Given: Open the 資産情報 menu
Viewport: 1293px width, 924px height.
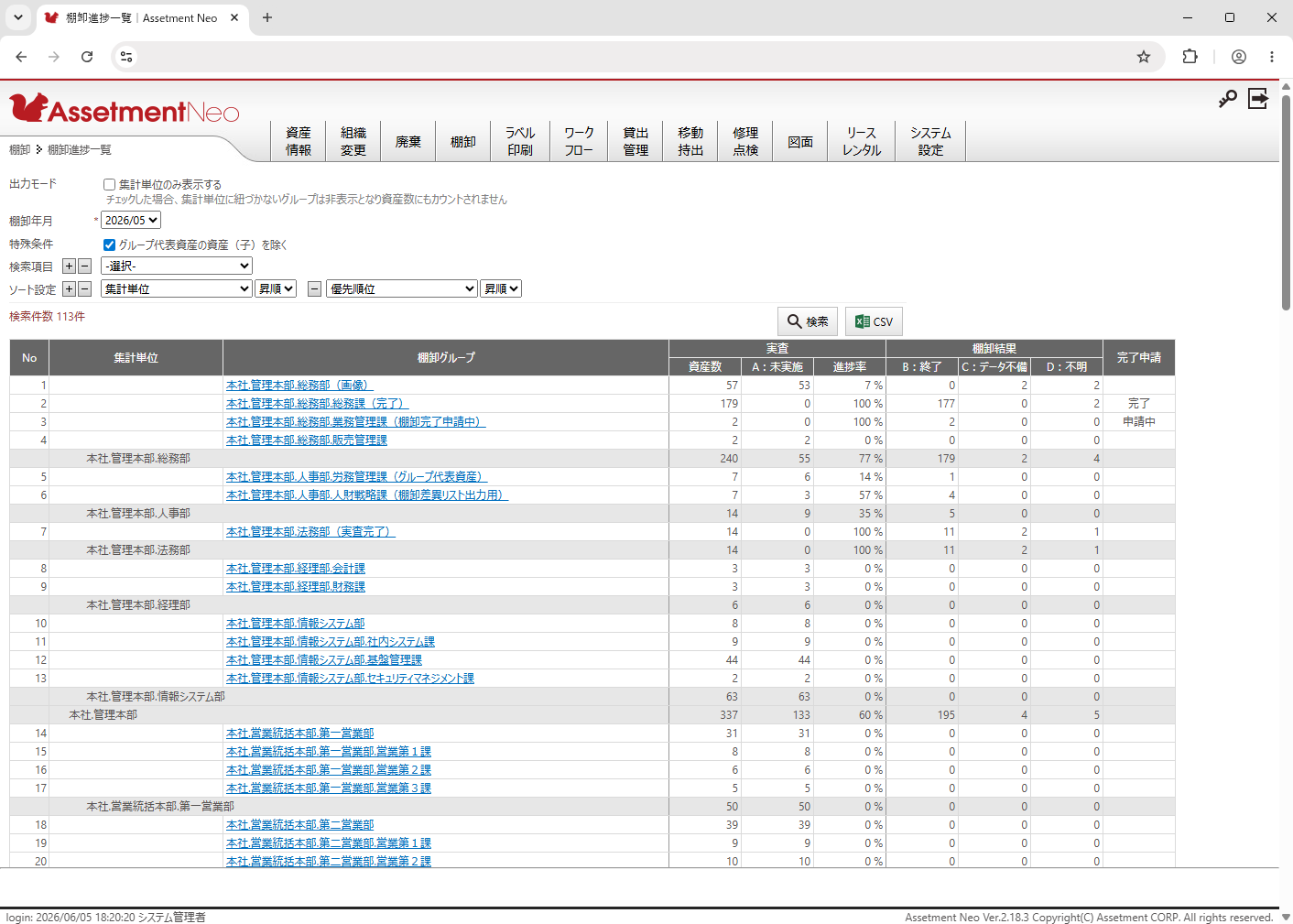Looking at the screenshot, I should tap(299, 142).
